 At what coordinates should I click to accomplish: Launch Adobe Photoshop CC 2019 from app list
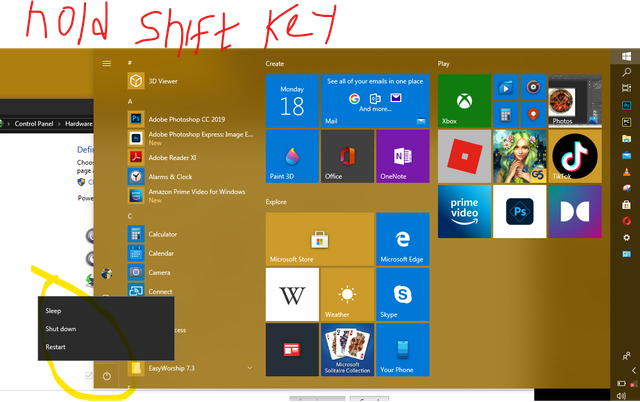click(x=191, y=119)
